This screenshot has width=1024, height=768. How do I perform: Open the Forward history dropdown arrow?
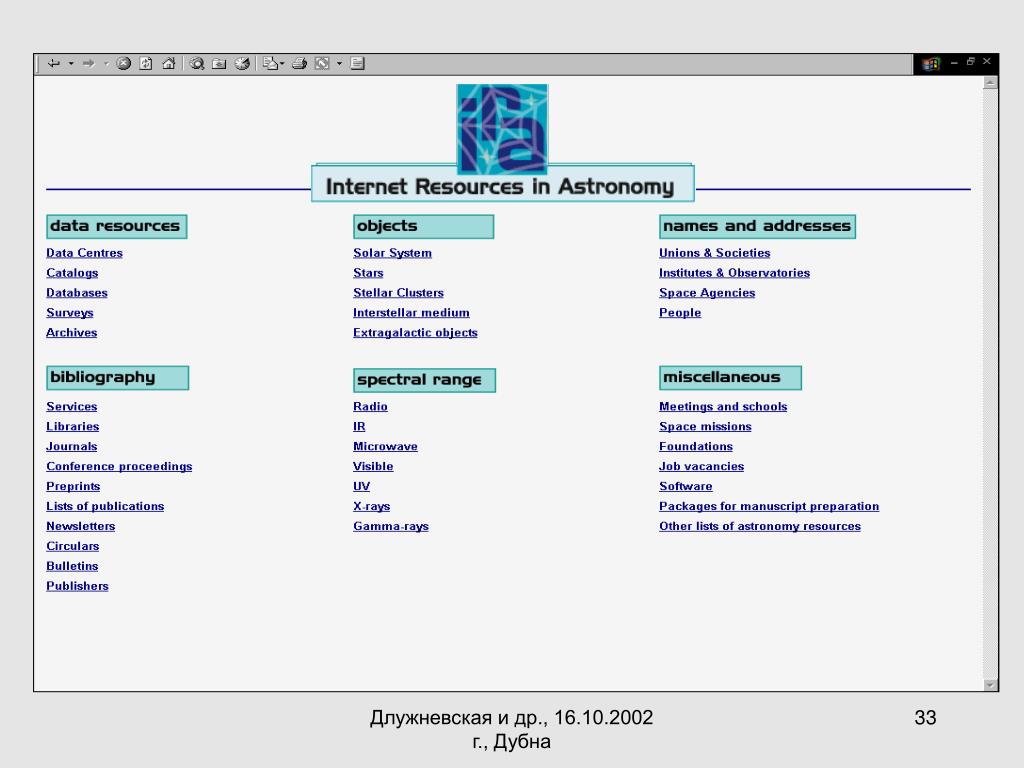click(x=106, y=63)
